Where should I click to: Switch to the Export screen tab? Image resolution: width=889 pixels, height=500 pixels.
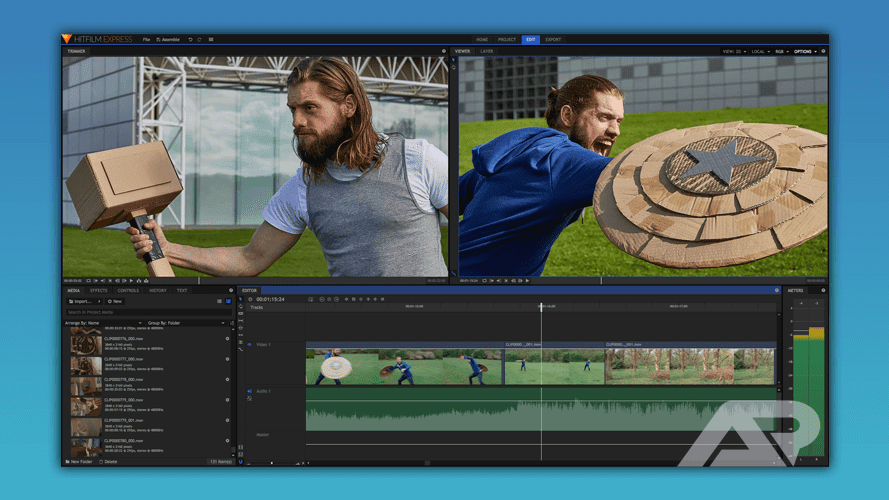(x=553, y=40)
